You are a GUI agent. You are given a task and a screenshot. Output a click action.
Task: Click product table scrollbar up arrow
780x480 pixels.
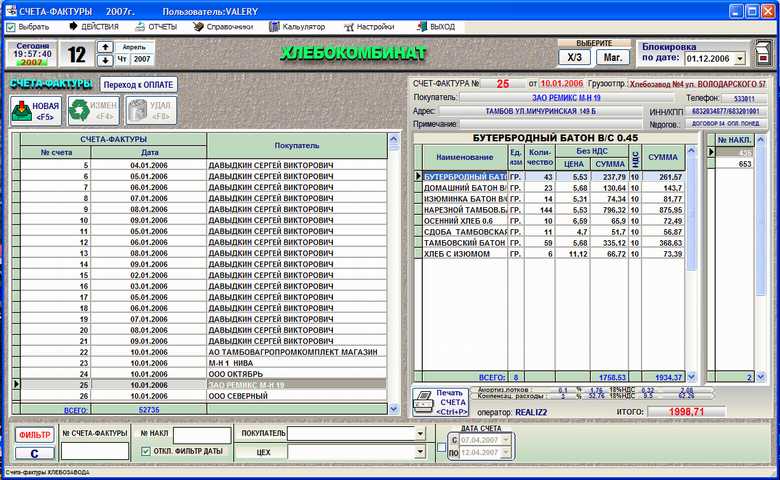coord(691,151)
